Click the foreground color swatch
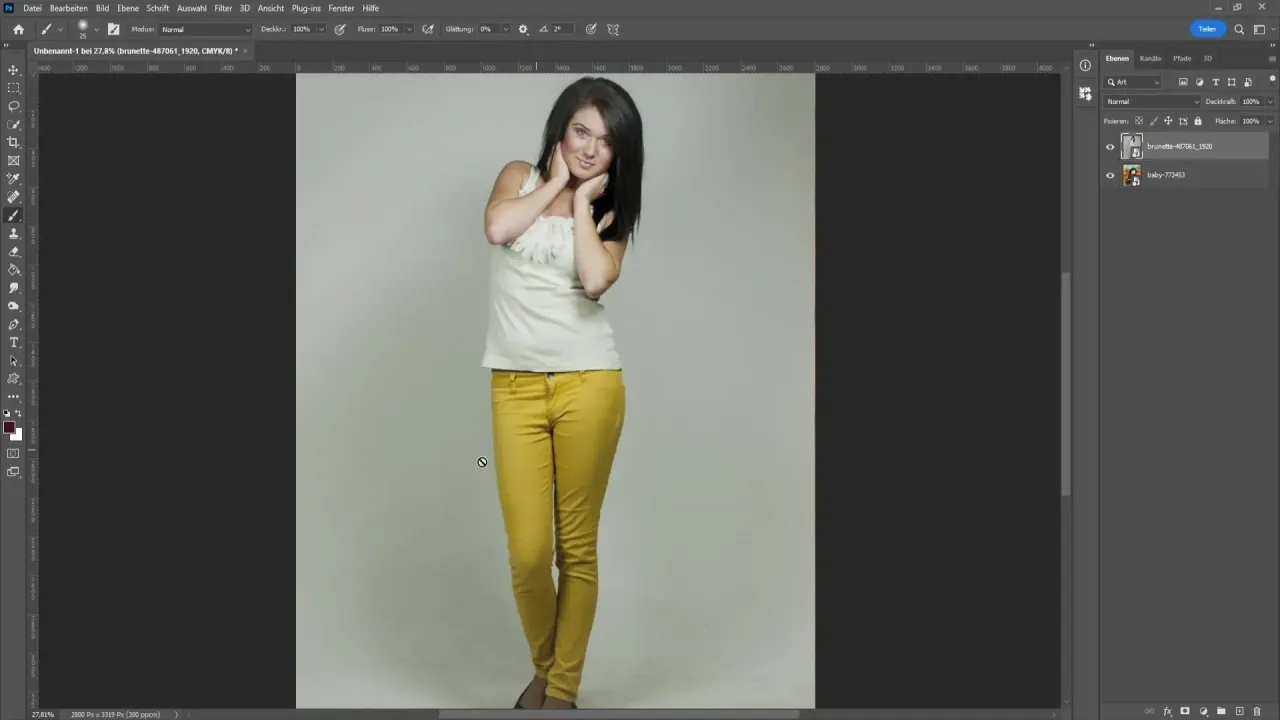 pos(10,428)
